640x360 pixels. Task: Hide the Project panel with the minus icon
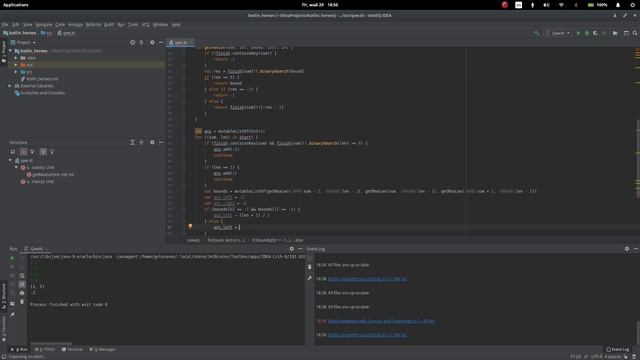161,42
